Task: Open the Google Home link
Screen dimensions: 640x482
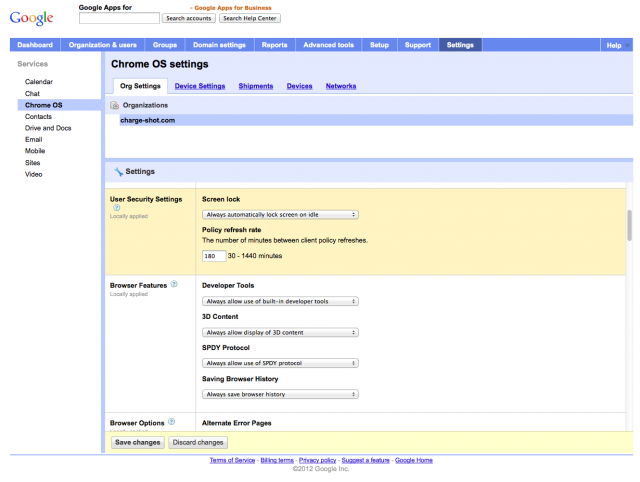Action: tap(414, 460)
